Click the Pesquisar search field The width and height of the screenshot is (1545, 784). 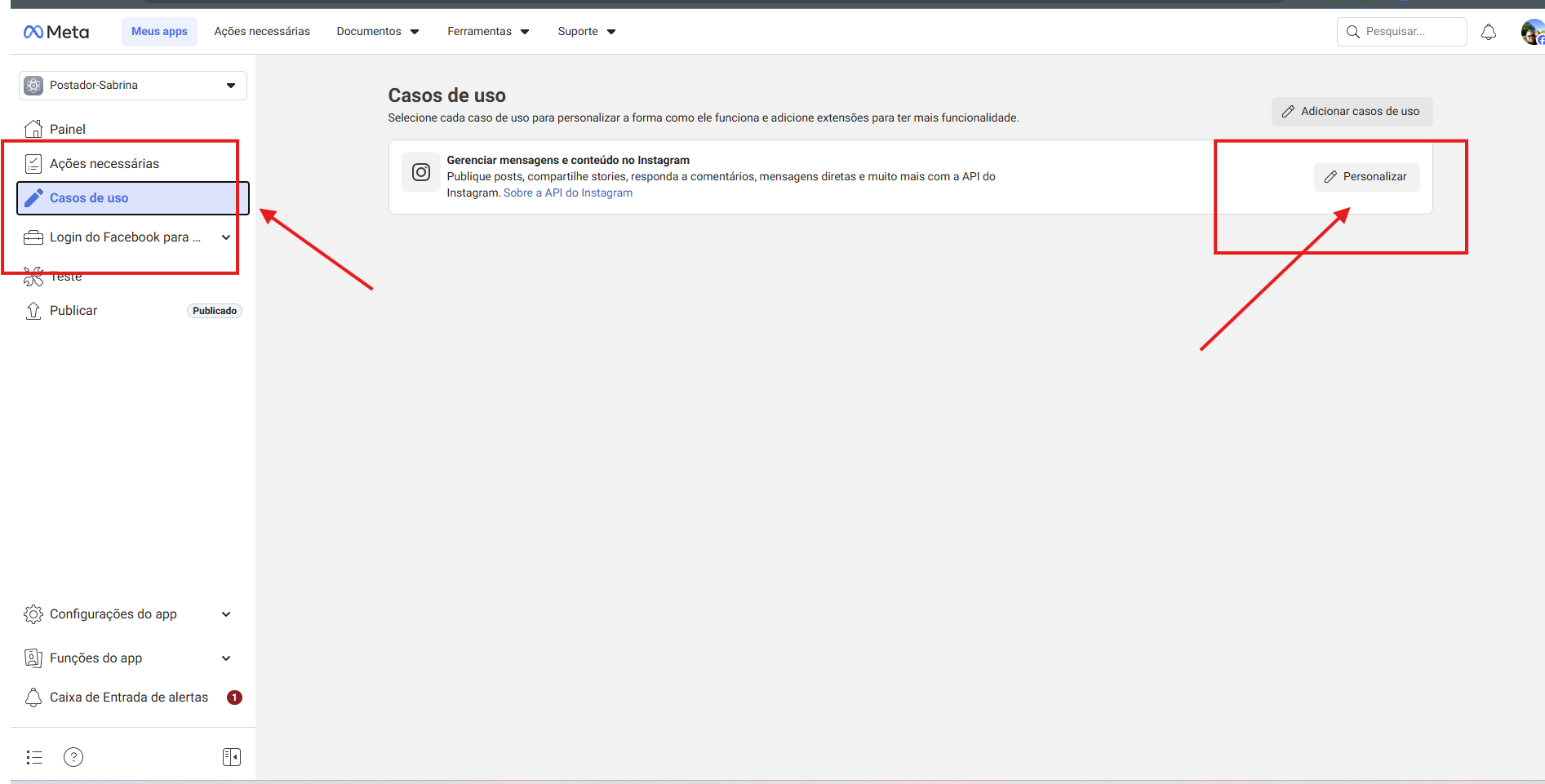pyautogui.click(x=1401, y=32)
